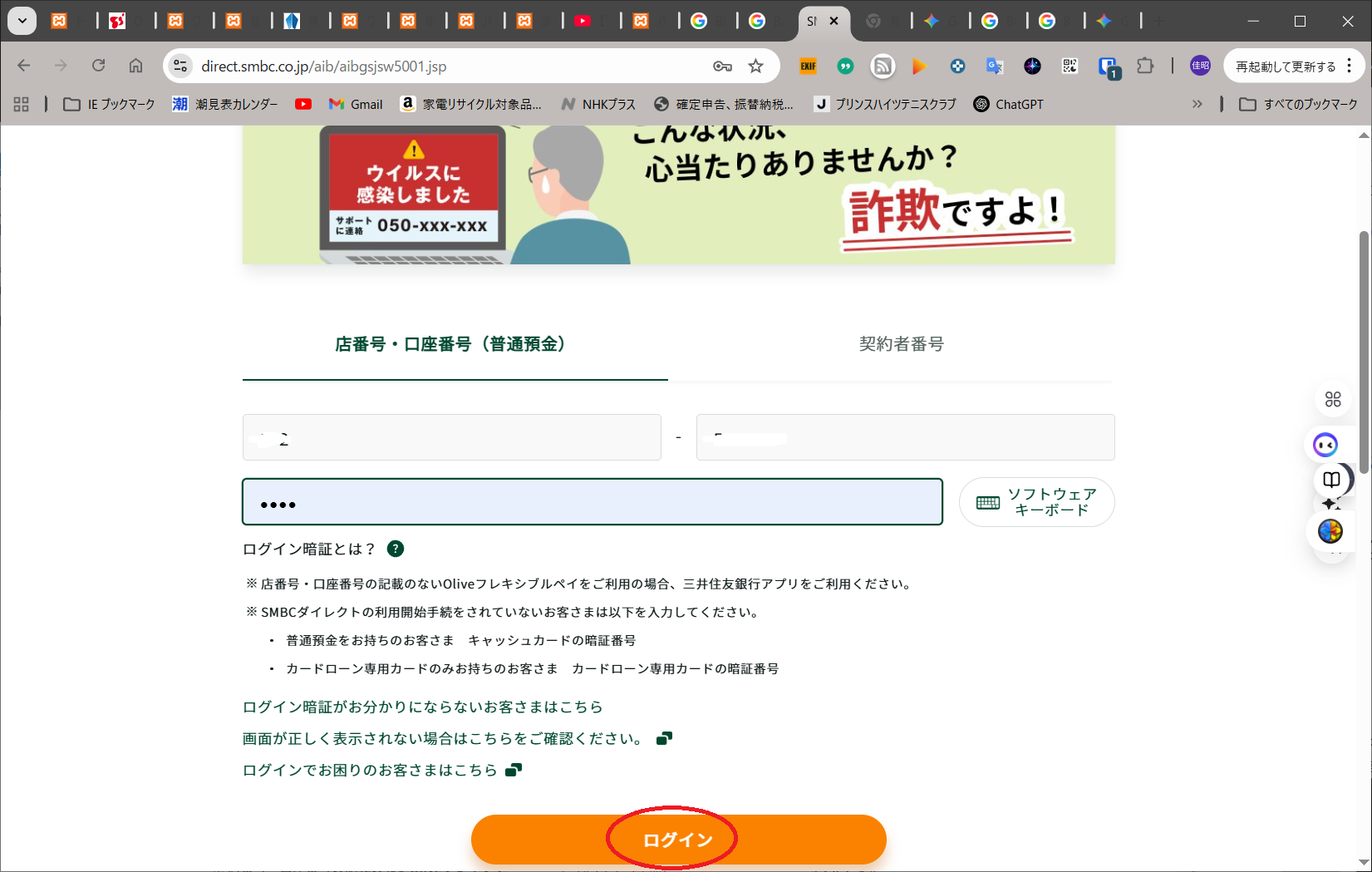Reload the page using refresh icon
This screenshot has width=1372, height=872.
98,66
